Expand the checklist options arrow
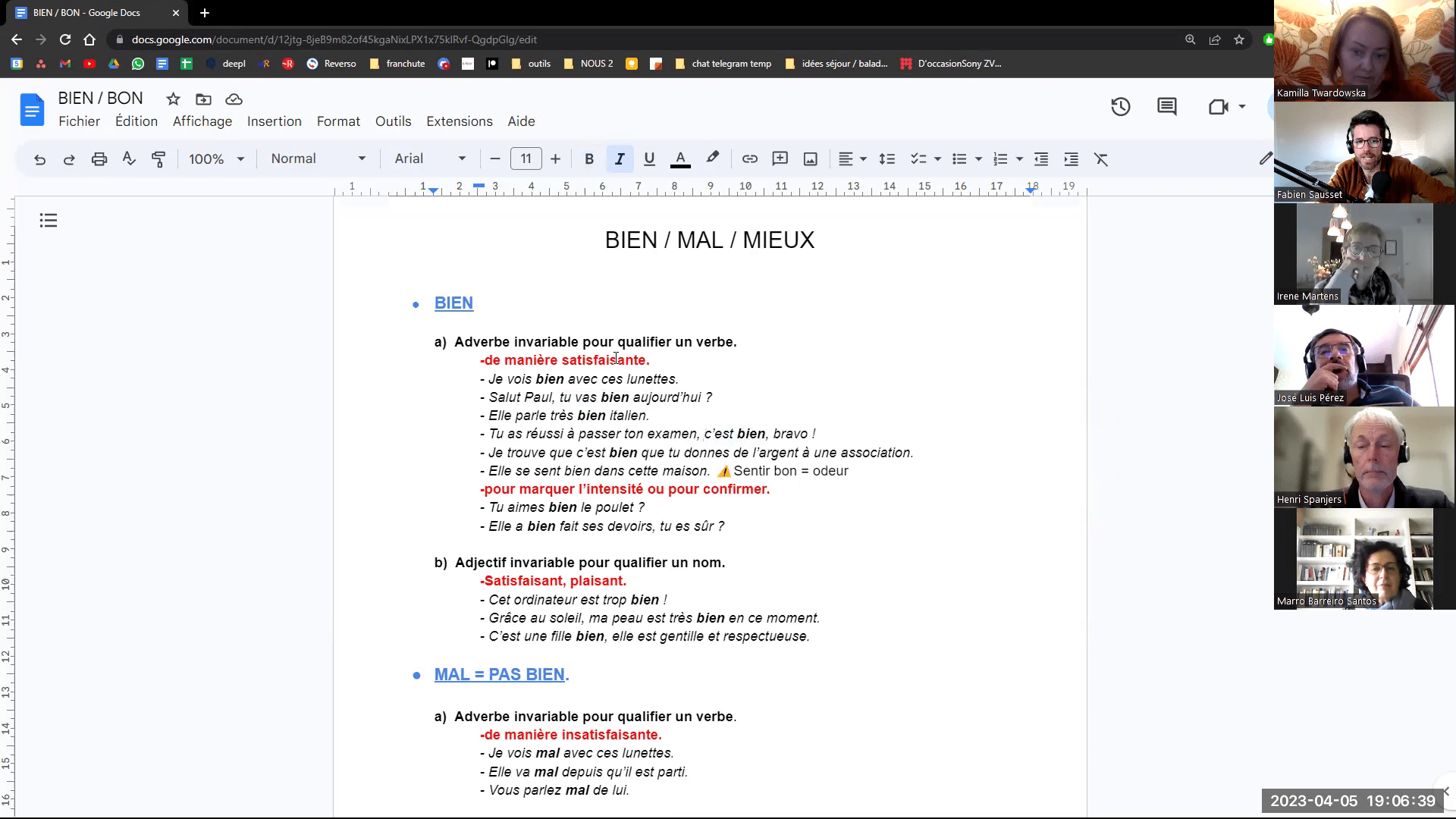Screen dimensions: 1456x819 click(938, 159)
